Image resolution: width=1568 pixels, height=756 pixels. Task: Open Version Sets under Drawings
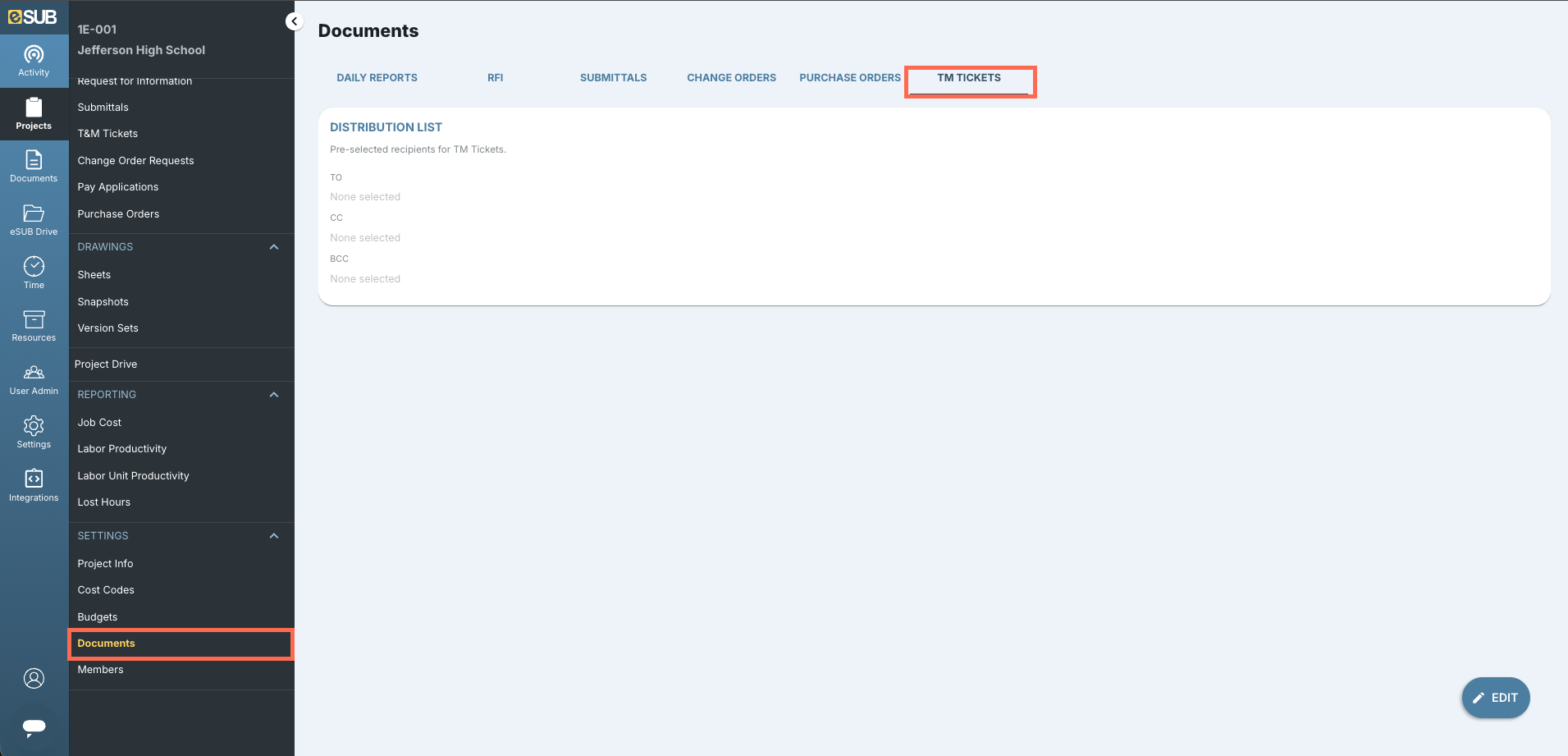(x=107, y=328)
